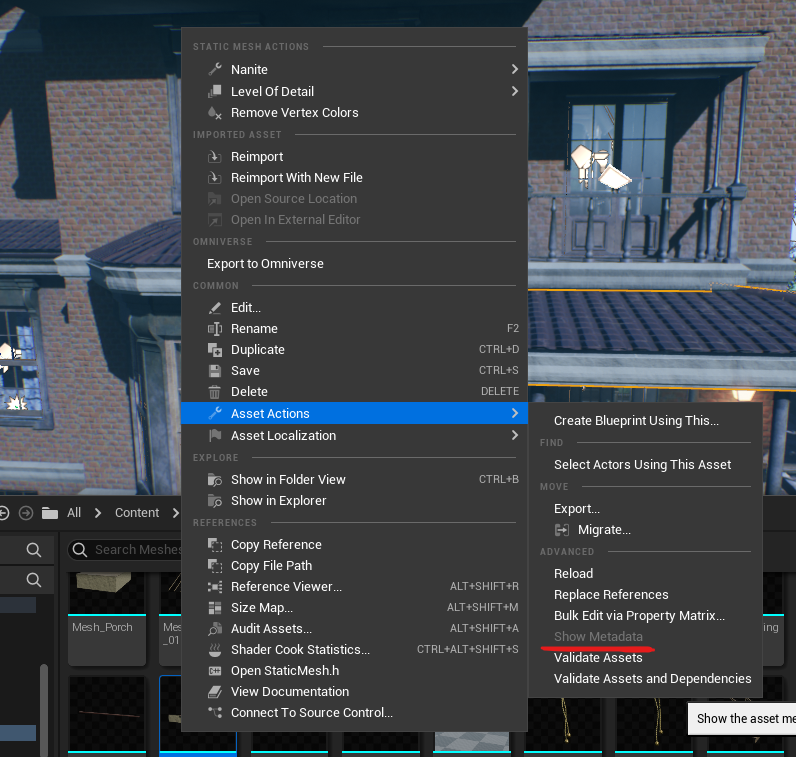Choose Validate Assets
Screen dimensions: 796x757
(645, 657)
